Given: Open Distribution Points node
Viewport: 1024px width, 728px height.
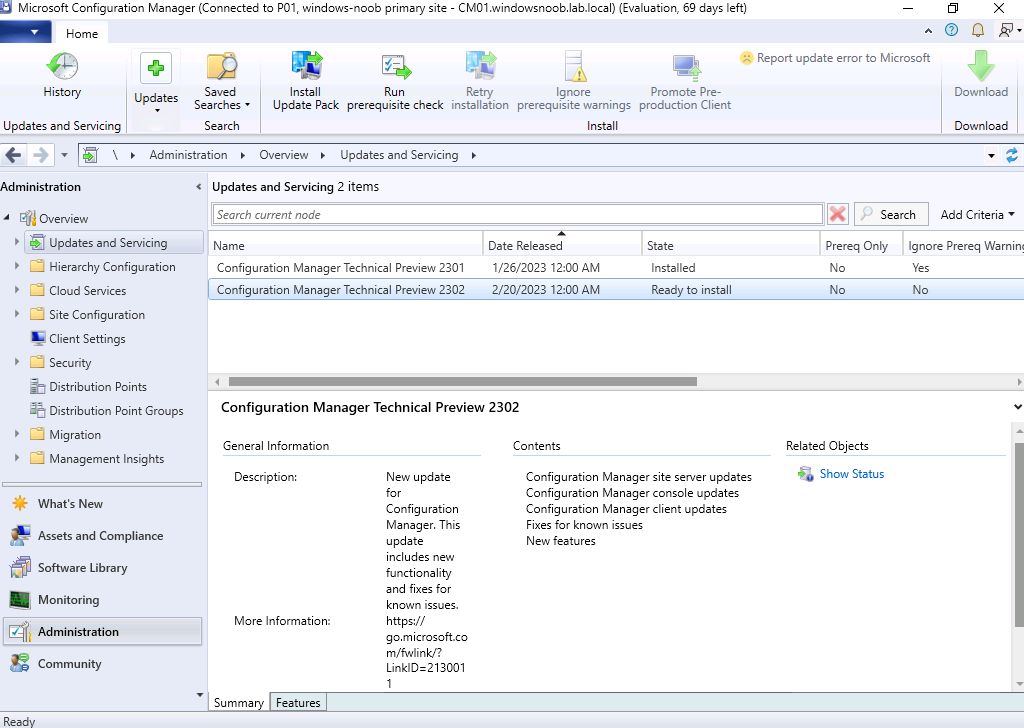Looking at the screenshot, I should (98, 387).
